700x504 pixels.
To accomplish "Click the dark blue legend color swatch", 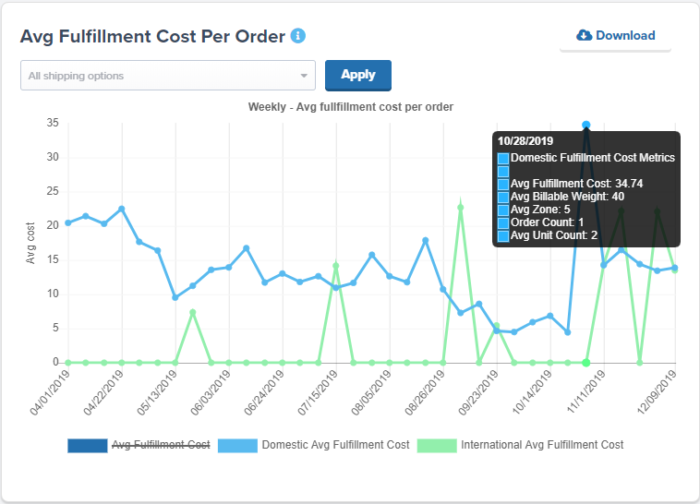I will [x=87, y=445].
